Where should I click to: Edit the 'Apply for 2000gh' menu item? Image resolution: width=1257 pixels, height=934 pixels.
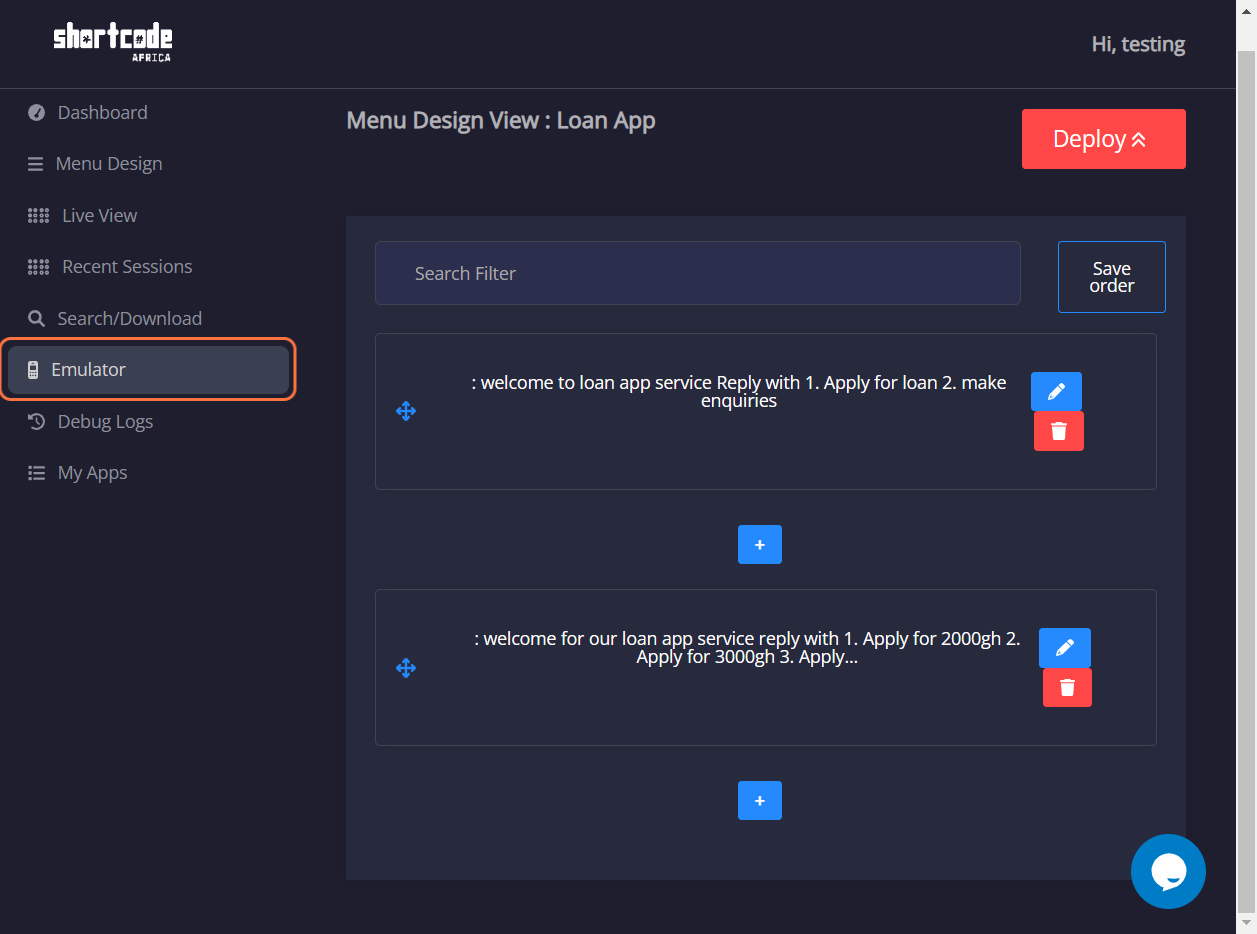click(1065, 648)
